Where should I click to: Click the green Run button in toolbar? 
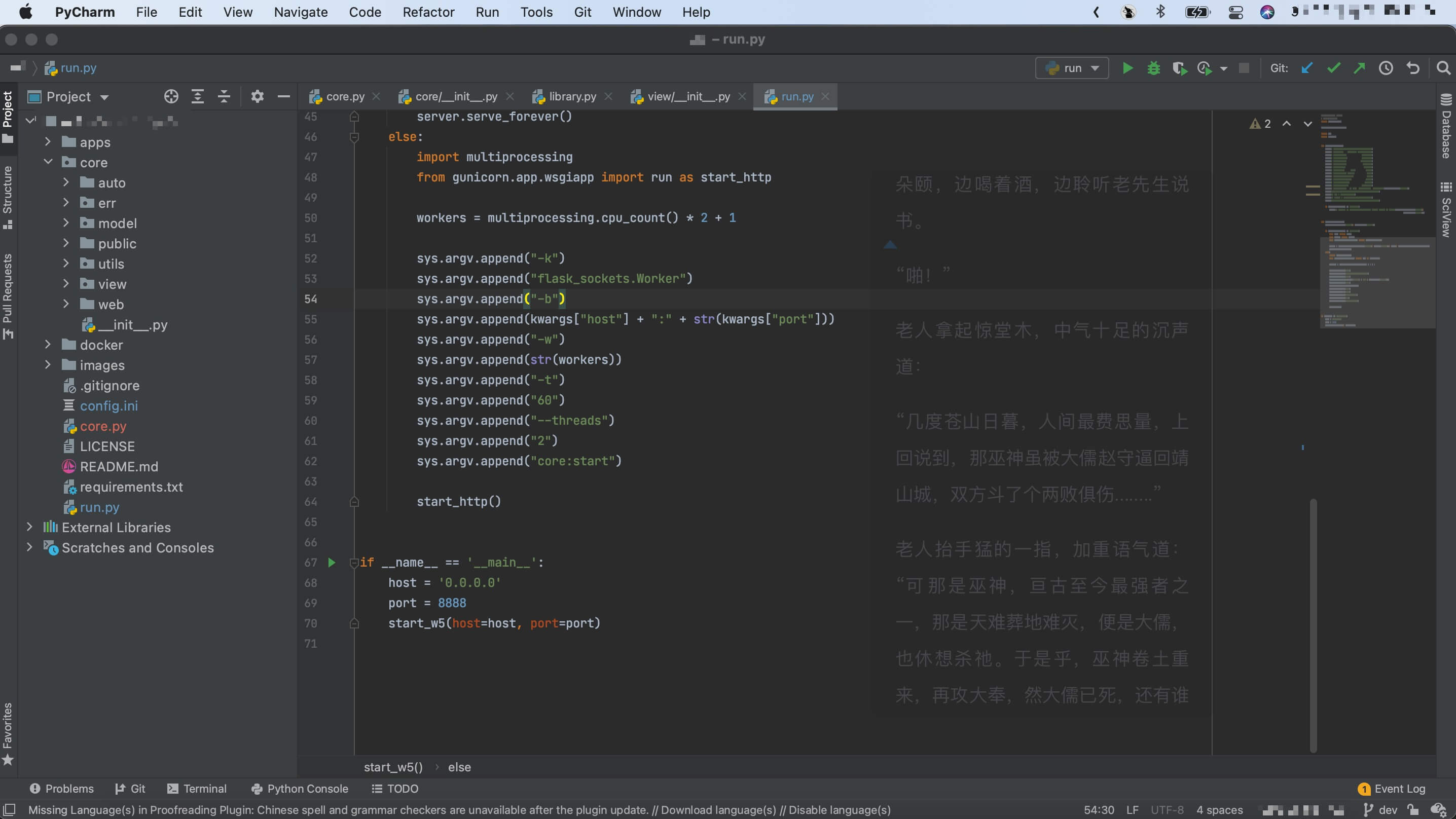pyautogui.click(x=1127, y=68)
